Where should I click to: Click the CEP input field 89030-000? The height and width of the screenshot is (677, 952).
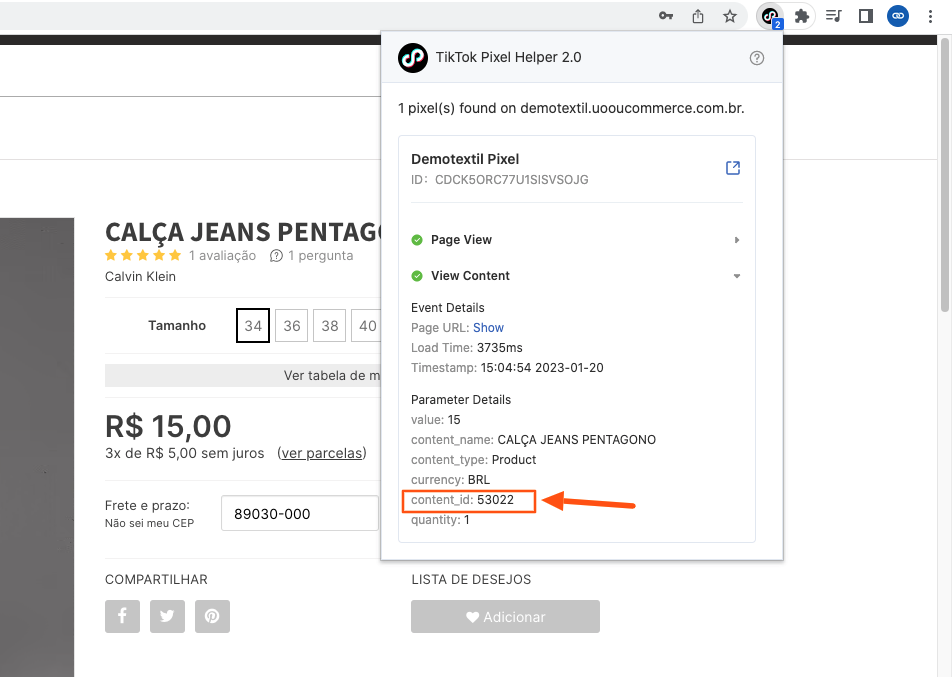(300, 514)
